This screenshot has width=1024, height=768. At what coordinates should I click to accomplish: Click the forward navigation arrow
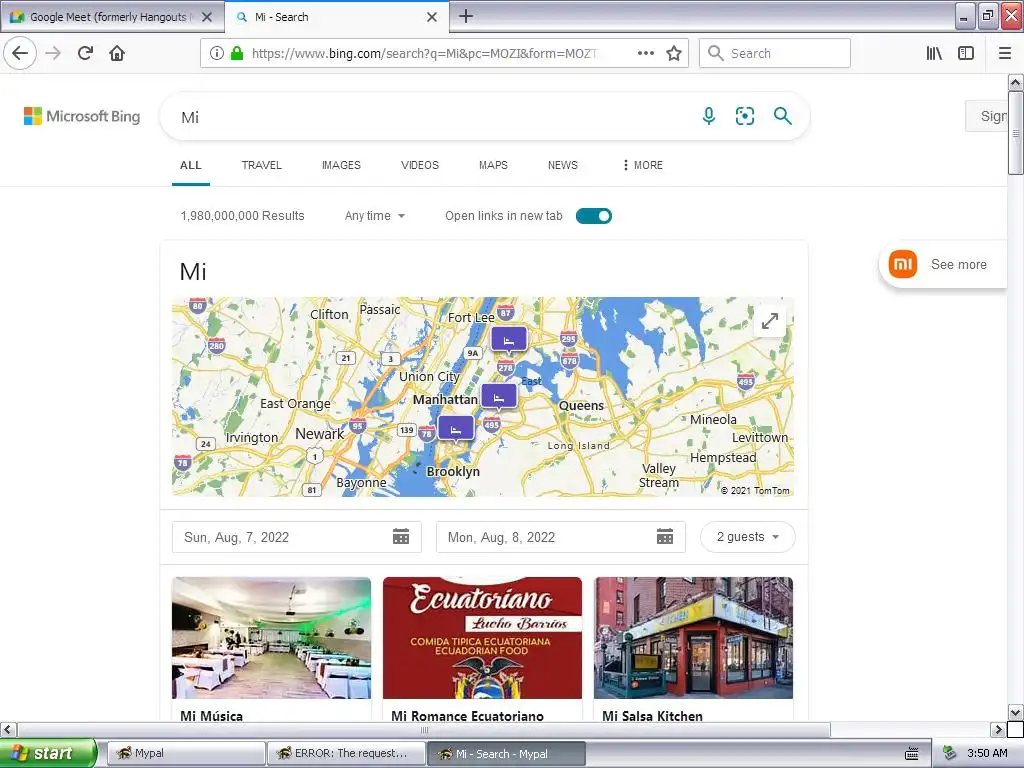point(54,53)
